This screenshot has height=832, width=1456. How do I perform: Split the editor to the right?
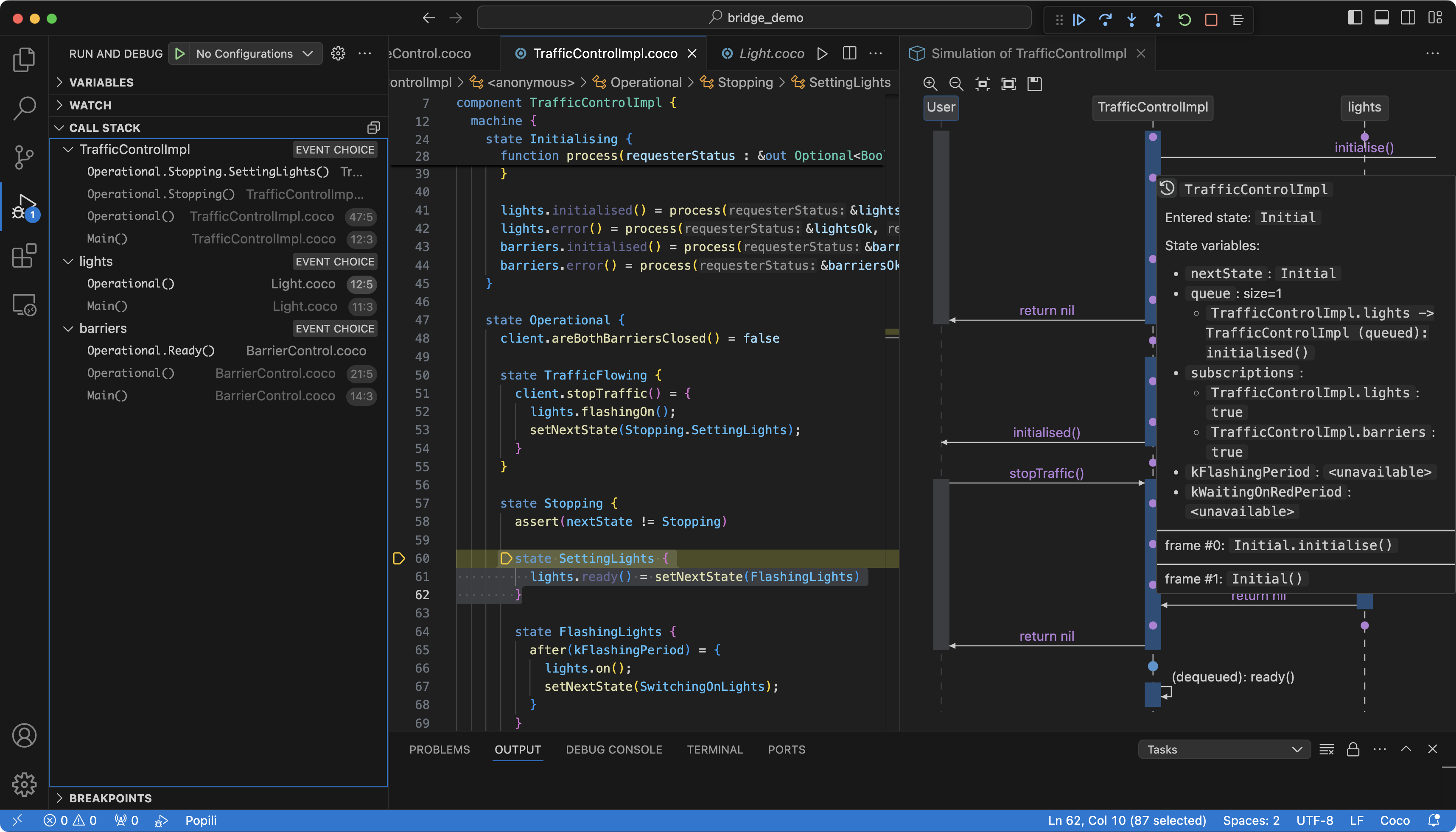(x=849, y=54)
